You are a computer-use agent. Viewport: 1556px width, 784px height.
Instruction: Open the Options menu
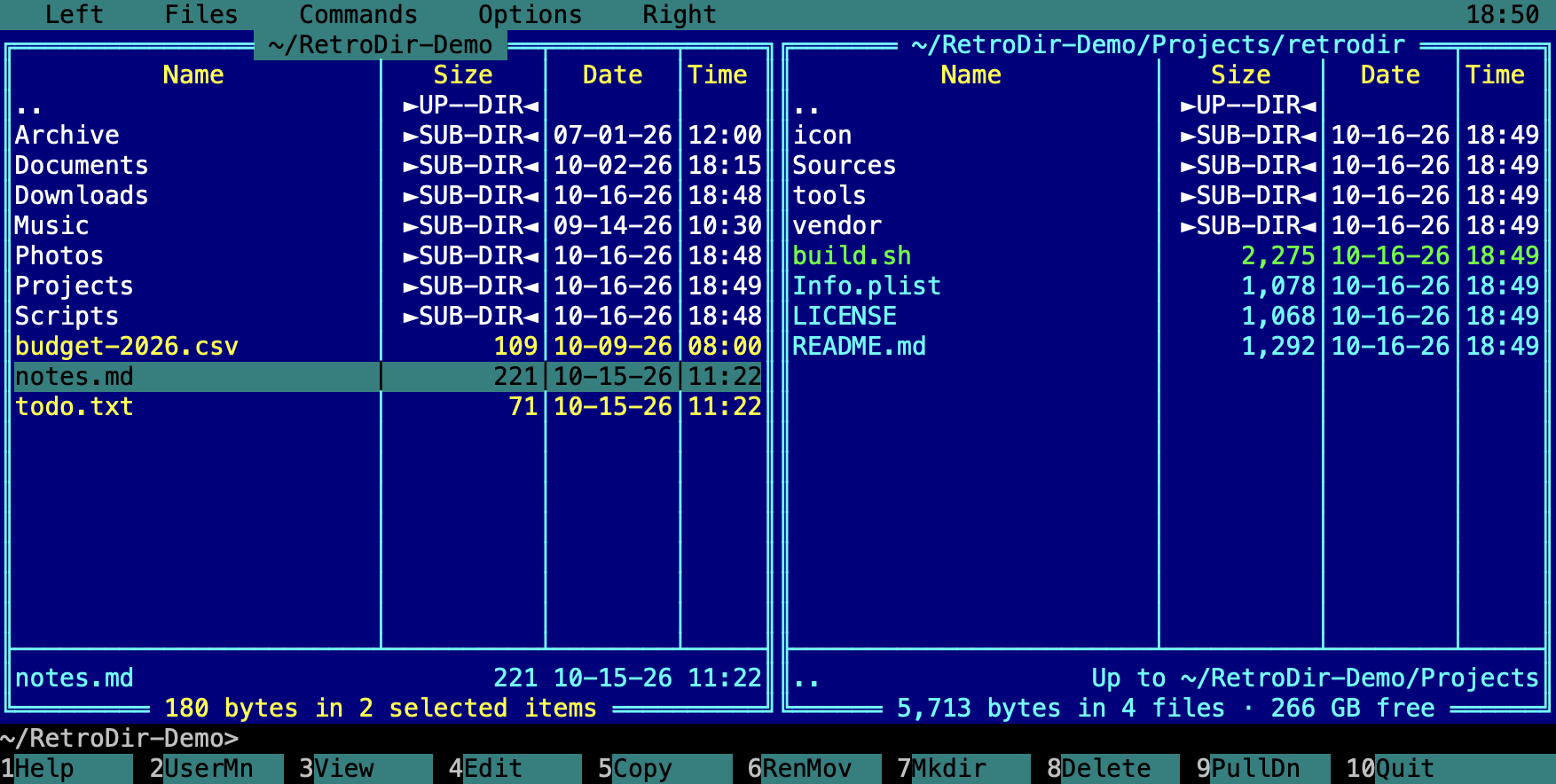[x=530, y=14]
